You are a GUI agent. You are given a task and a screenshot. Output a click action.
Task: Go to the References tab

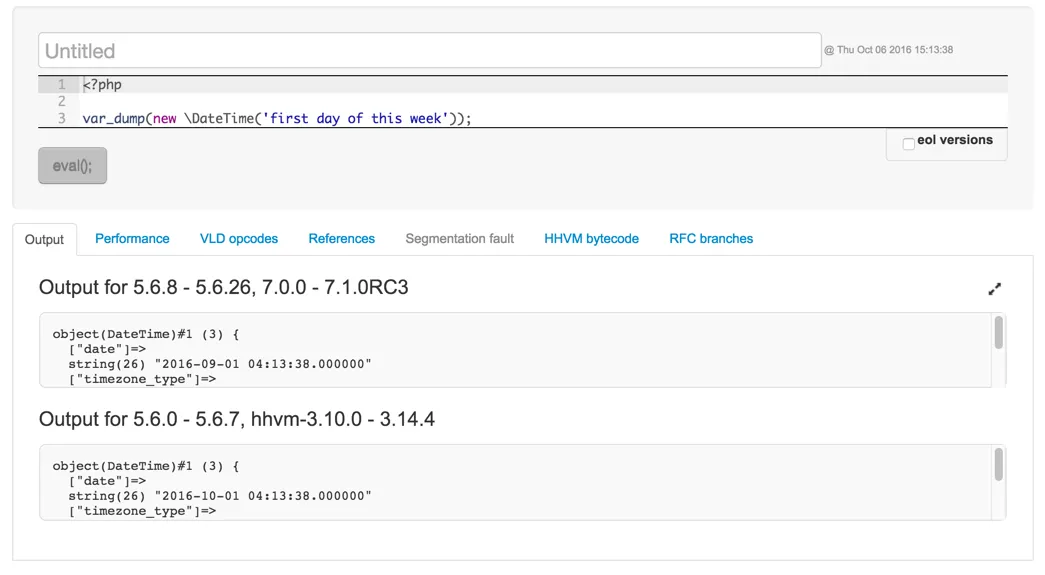[x=341, y=239]
